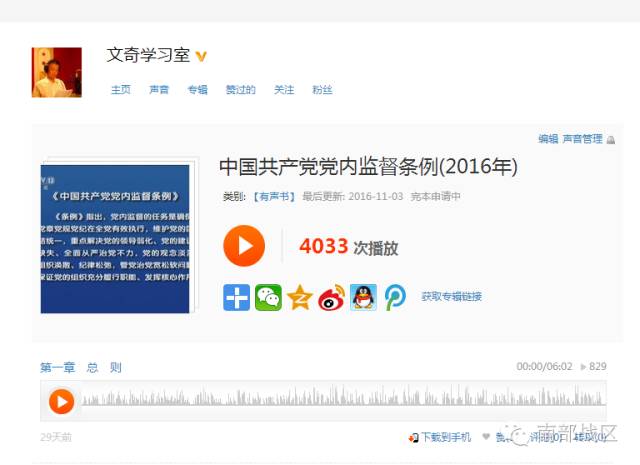640x465 pixels.
Task: Share via the teal P icon
Action: 395,298
